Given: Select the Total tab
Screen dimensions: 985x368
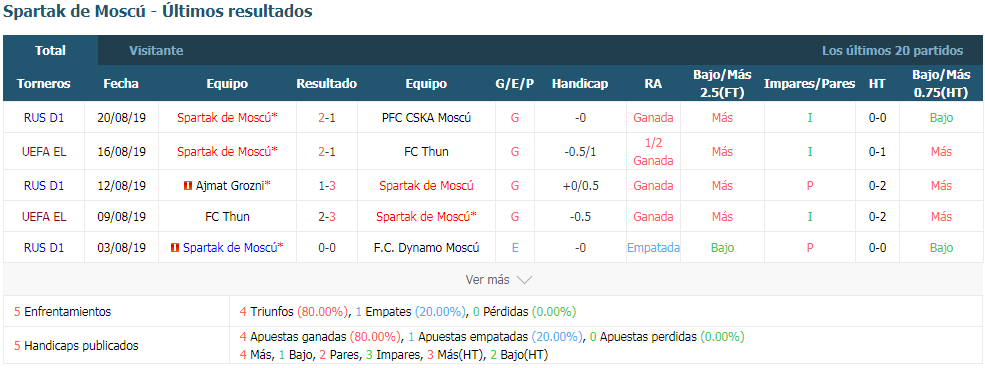Looking at the screenshot, I should point(50,51).
